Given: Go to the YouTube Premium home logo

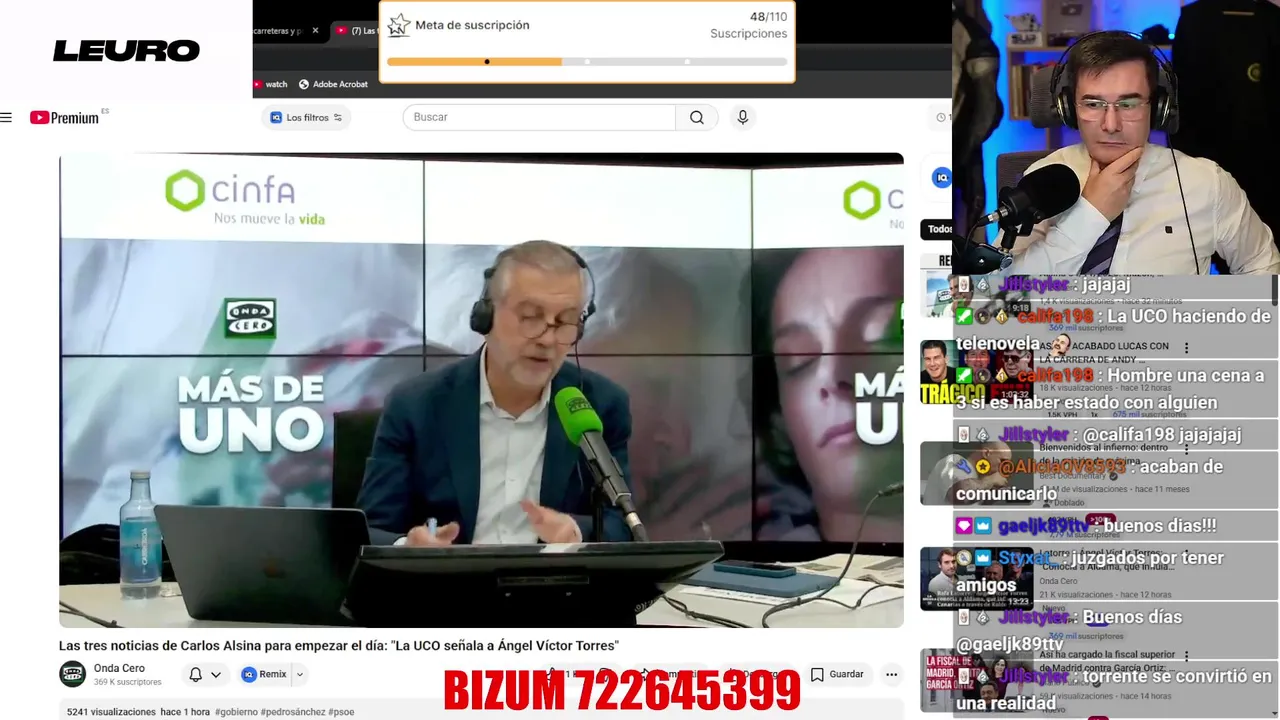Looking at the screenshot, I should click(65, 117).
